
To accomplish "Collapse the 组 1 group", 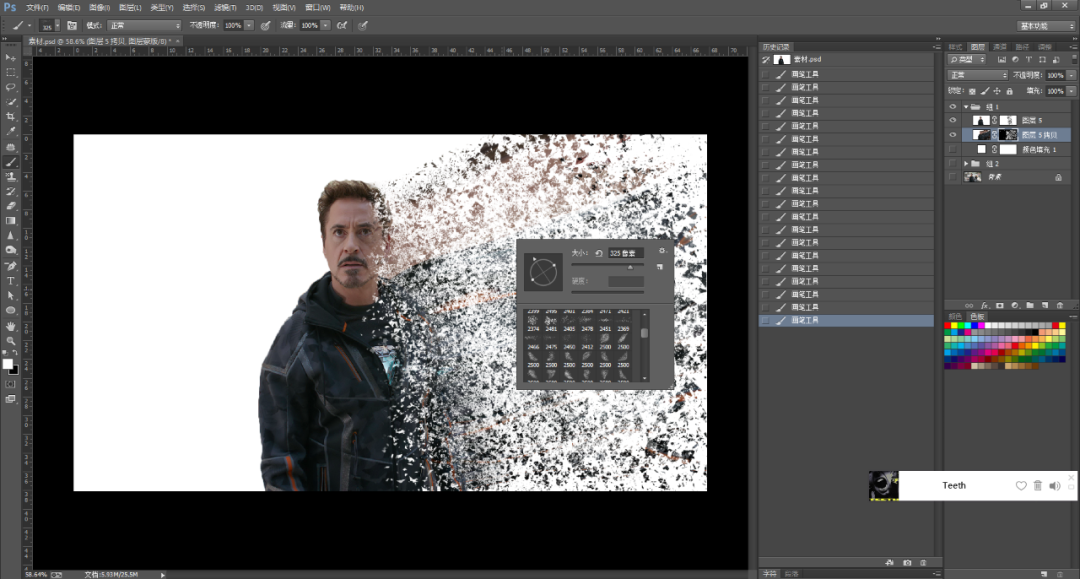I will [x=966, y=107].
